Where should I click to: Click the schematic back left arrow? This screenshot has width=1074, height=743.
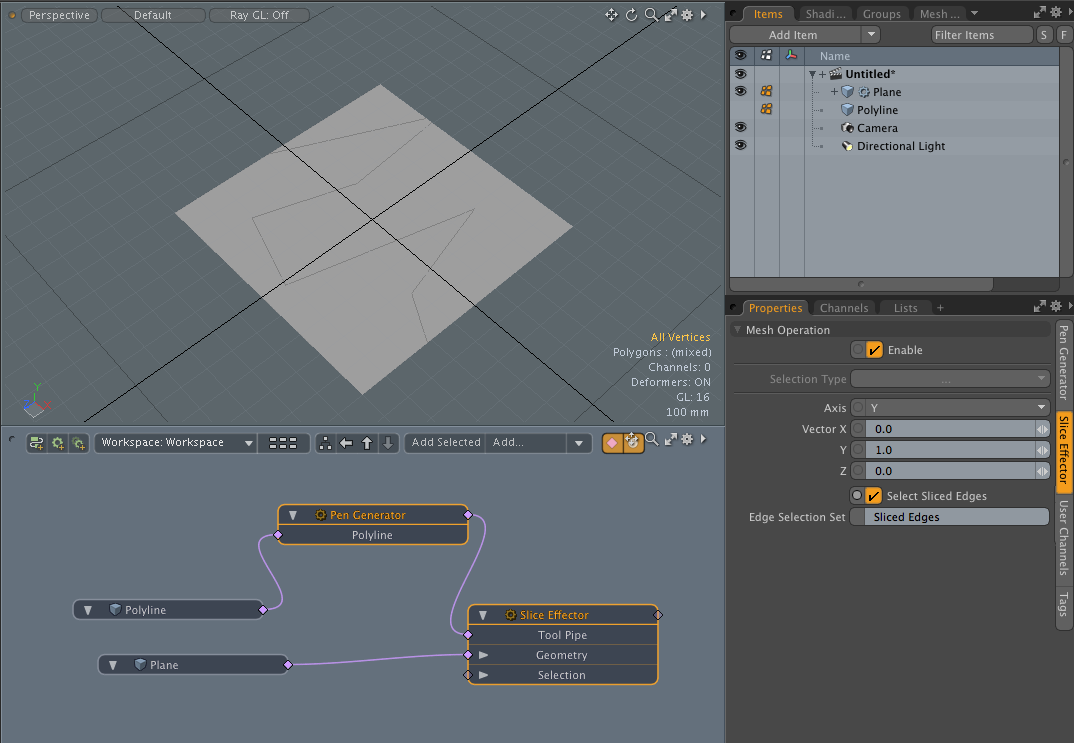tap(346, 443)
